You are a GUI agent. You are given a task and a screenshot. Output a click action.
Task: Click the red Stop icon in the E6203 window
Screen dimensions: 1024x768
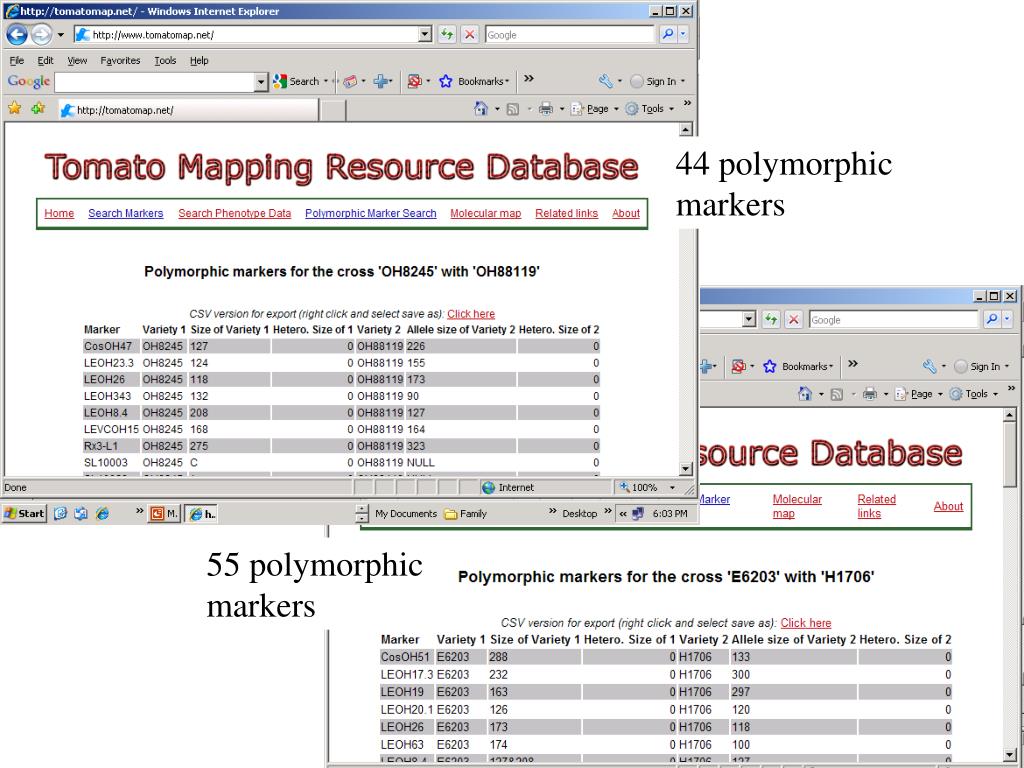click(793, 319)
